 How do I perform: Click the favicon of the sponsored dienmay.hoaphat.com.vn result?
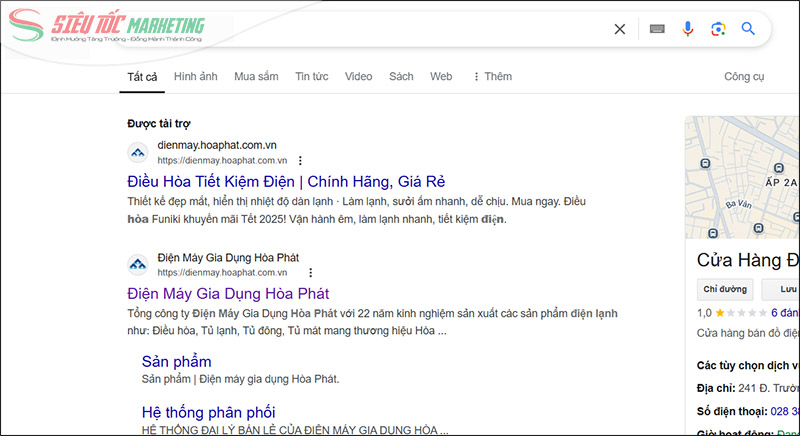click(138, 152)
